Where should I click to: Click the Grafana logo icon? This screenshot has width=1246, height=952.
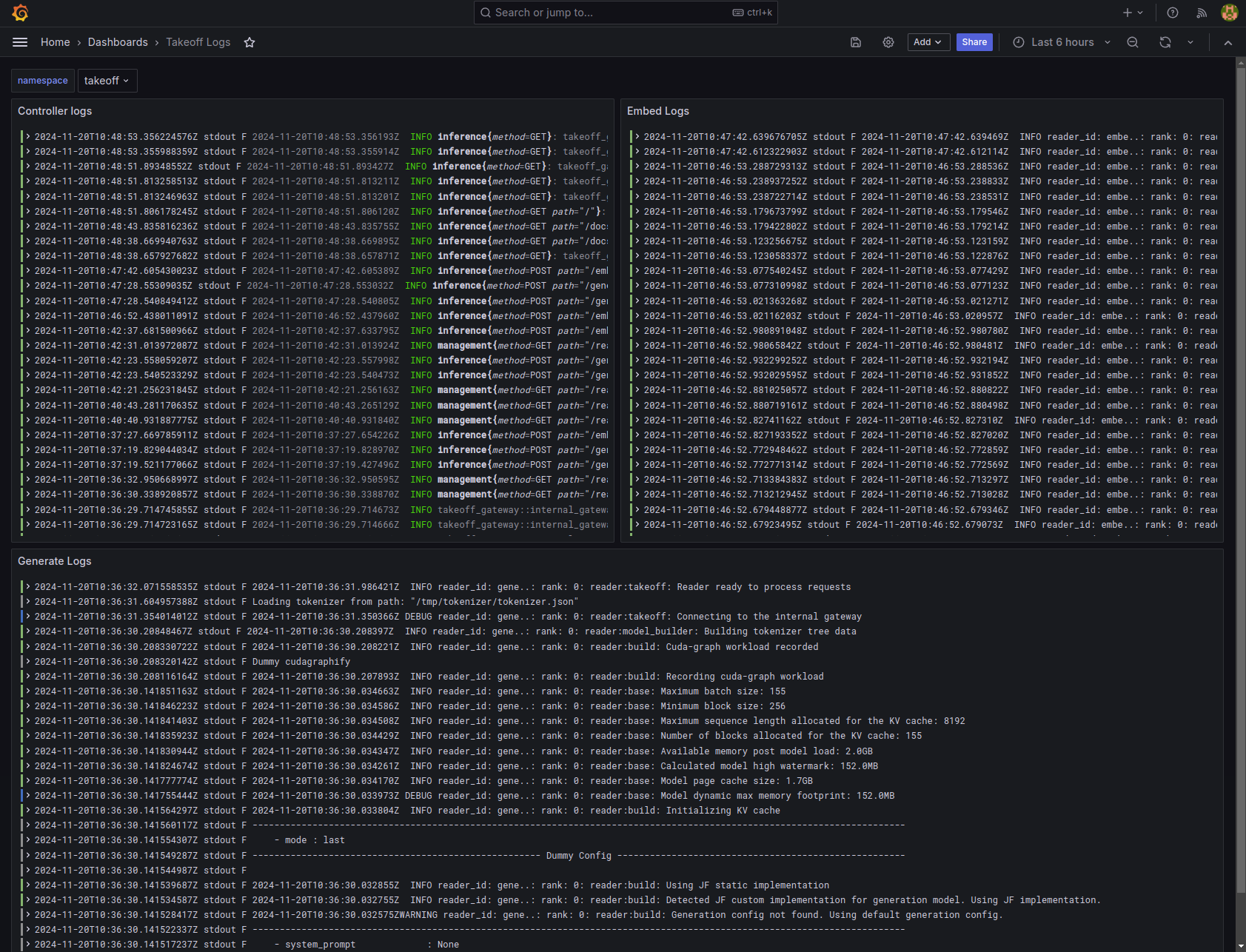click(x=20, y=13)
